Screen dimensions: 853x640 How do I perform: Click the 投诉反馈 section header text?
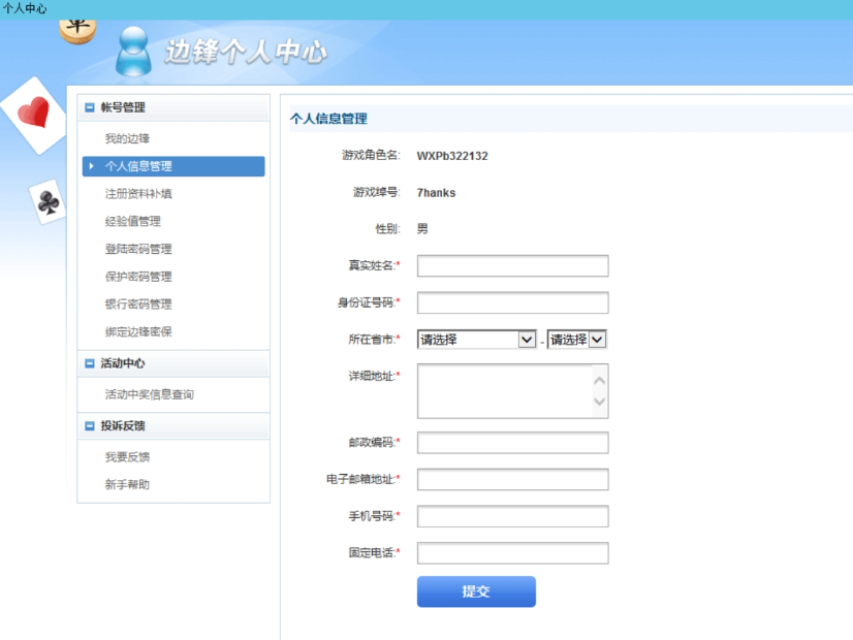coord(123,426)
